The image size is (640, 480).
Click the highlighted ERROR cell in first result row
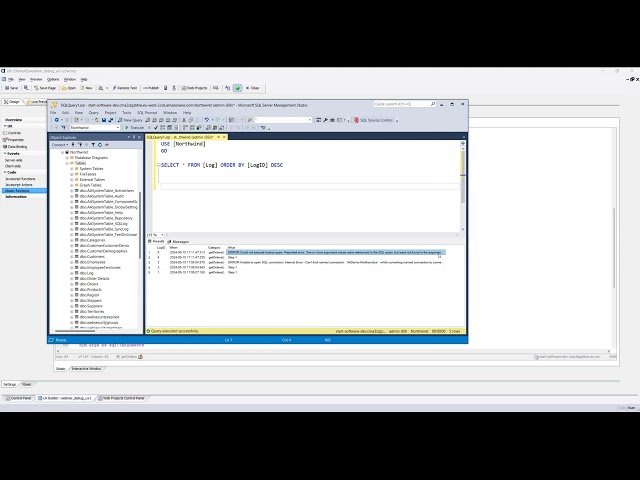tap(336, 253)
